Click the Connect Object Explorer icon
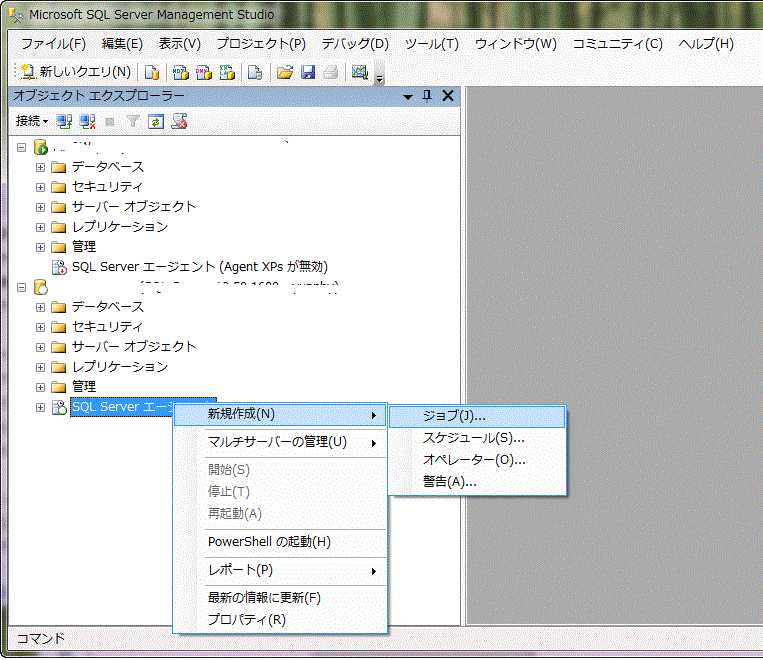 click(64, 121)
